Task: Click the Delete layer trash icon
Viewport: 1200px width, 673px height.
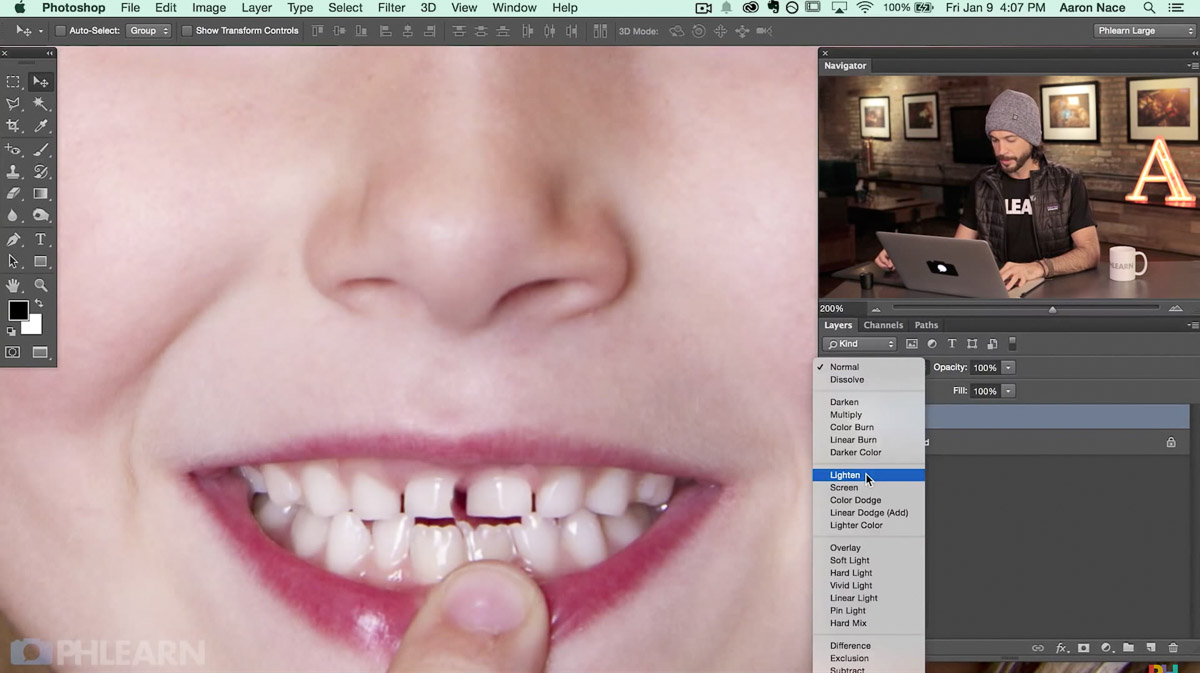Action: tap(1173, 647)
